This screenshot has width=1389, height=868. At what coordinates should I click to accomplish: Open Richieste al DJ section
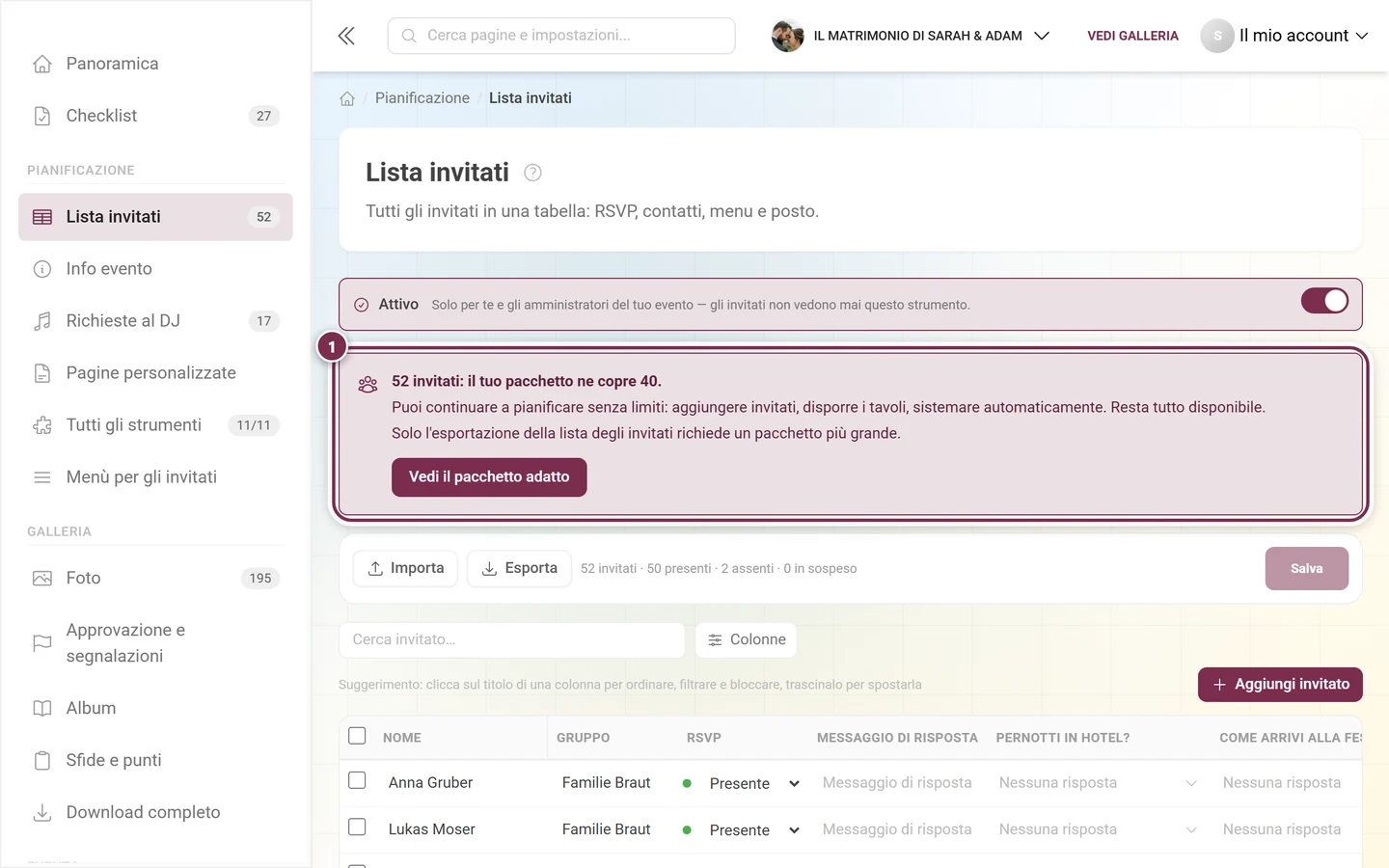(155, 321)
